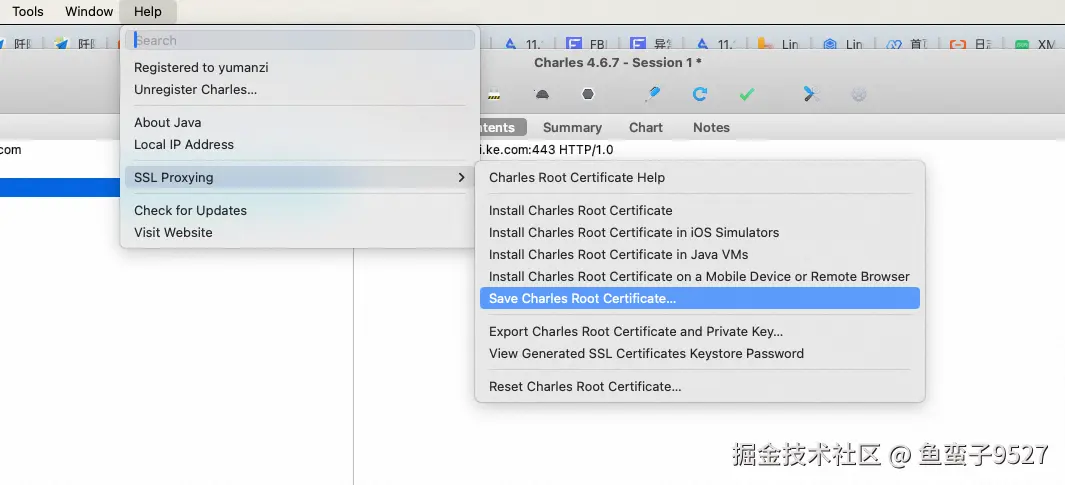The width and height of the screenshot is (1065, 485).
Task: Open the XM bookmark in browser bar
Action: click(1034, 44)
